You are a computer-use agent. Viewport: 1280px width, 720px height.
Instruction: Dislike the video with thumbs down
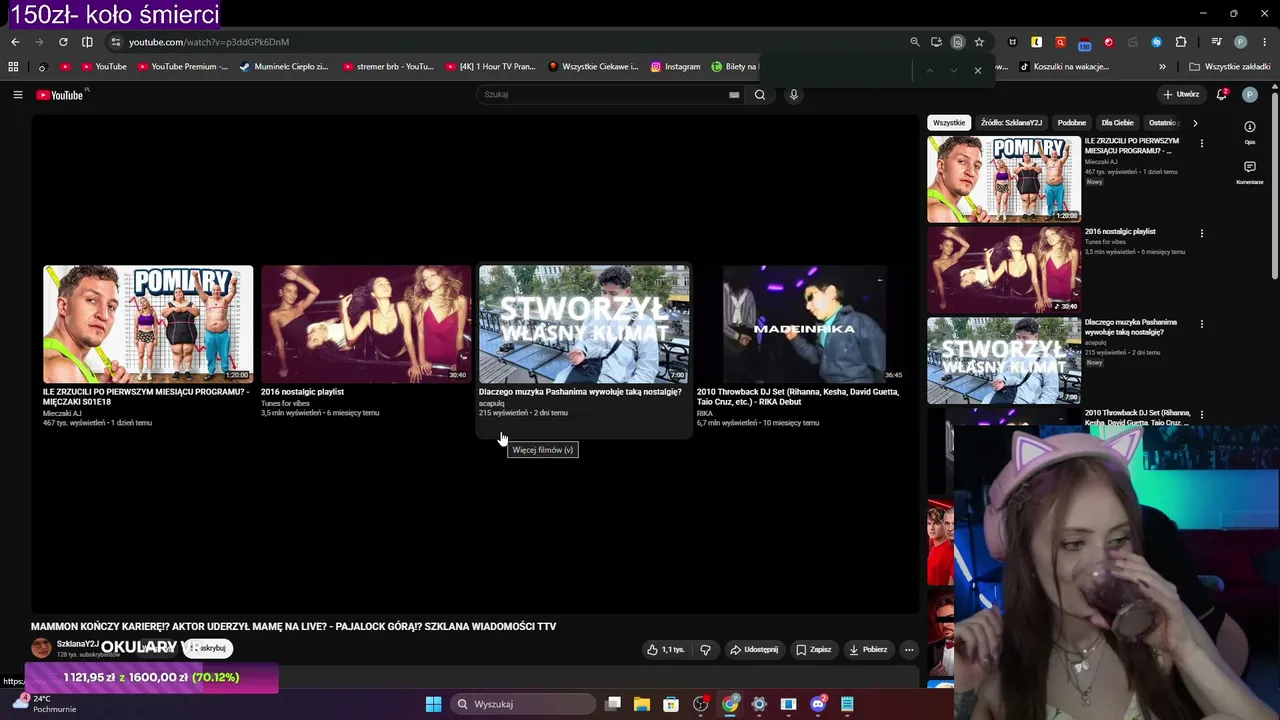[x=705, y=649]
